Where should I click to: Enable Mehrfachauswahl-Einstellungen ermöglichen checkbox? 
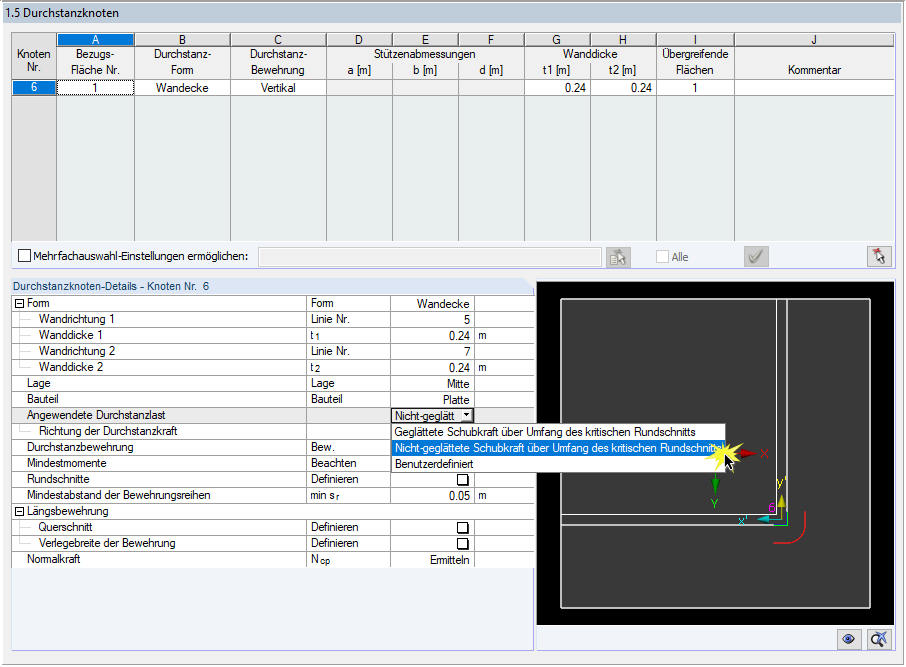(24, 256)
